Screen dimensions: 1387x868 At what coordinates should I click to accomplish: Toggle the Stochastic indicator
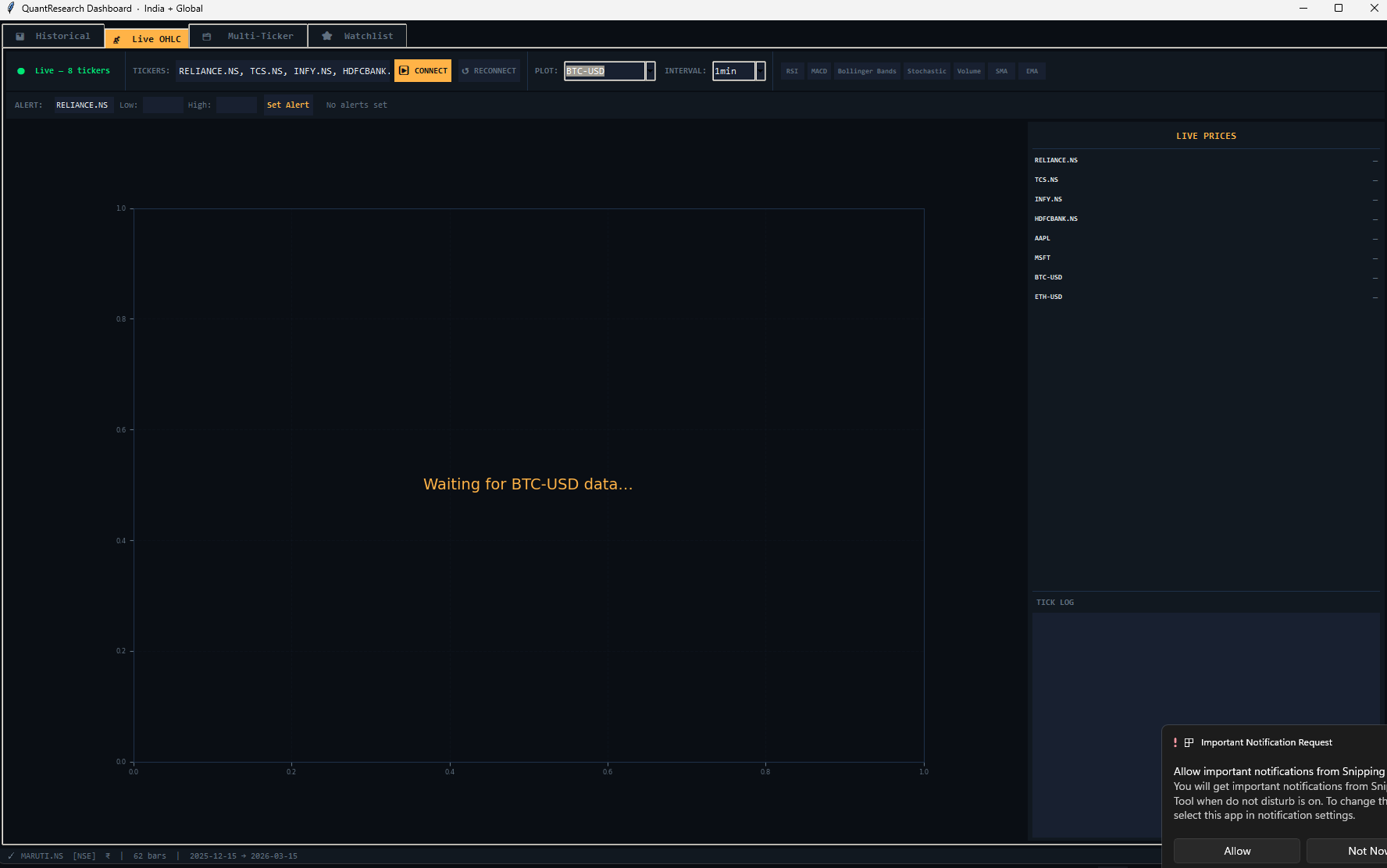[926, 71]
